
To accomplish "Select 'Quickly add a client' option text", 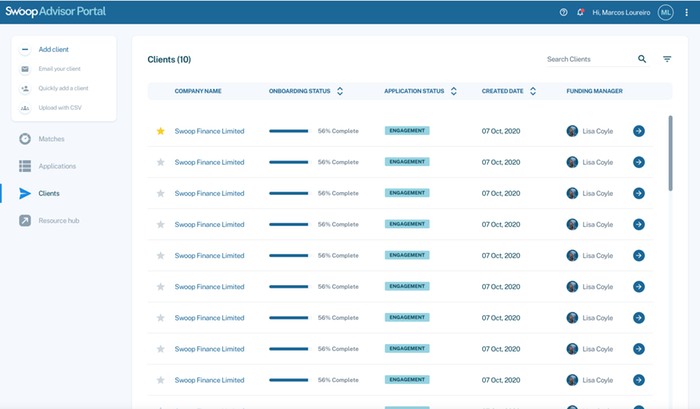I will [x=63, y=88].
